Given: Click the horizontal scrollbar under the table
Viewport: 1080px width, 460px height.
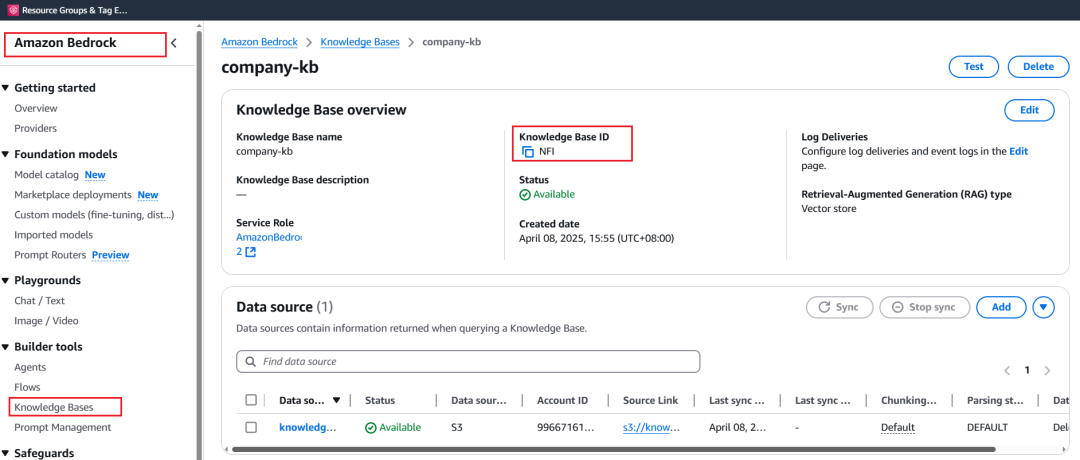Looking at the screenshot, I should point(600,449).
